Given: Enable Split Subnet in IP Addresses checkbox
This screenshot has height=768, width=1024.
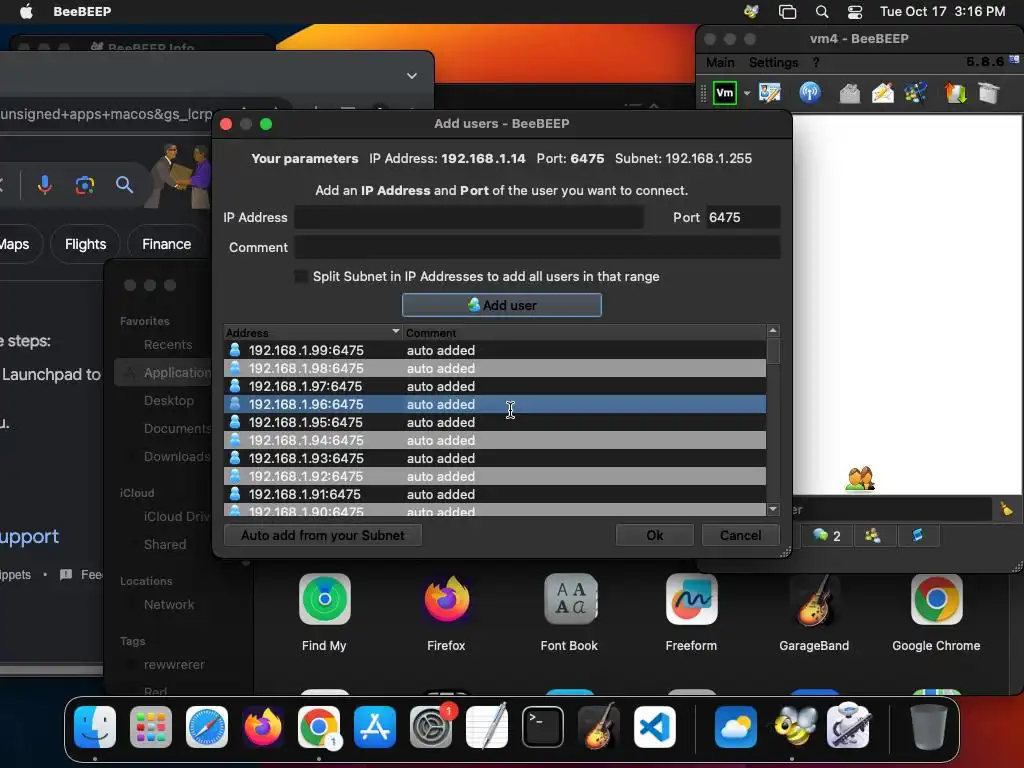Looking at the screenshot, I should 301,276.
